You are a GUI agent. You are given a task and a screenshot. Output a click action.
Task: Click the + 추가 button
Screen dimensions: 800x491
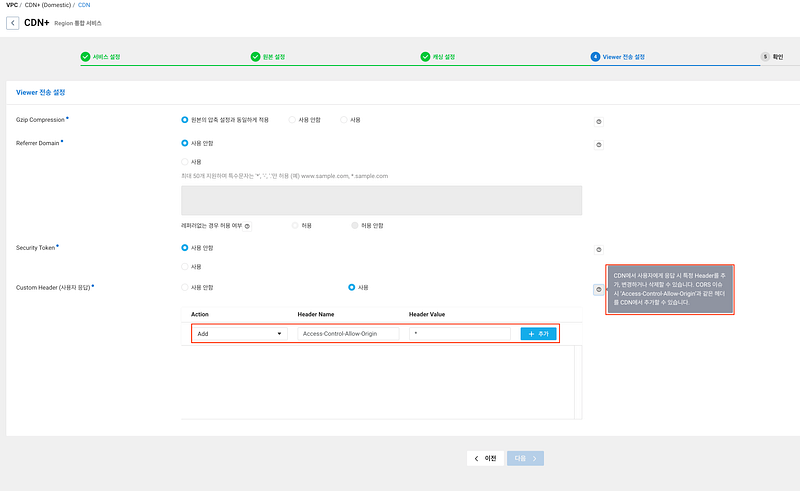pyautogui.click(x=538, y=334)
